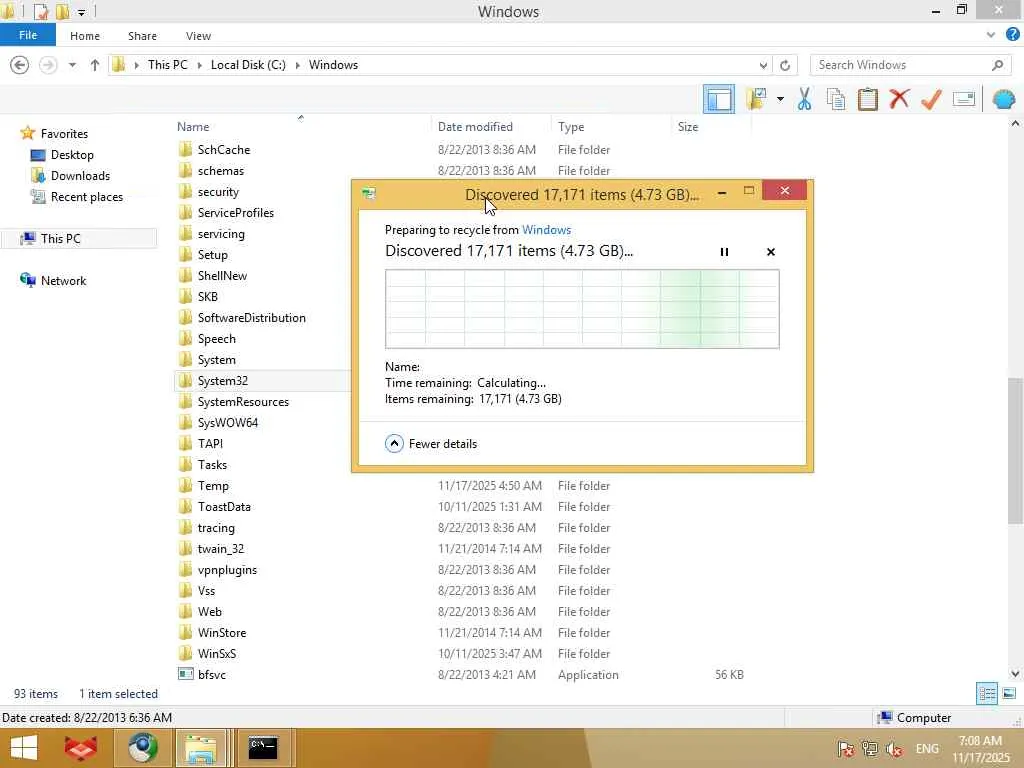Expand the arrow after Local Disk (C:)
1024x768 pixels.
click(x=298, y=65)
